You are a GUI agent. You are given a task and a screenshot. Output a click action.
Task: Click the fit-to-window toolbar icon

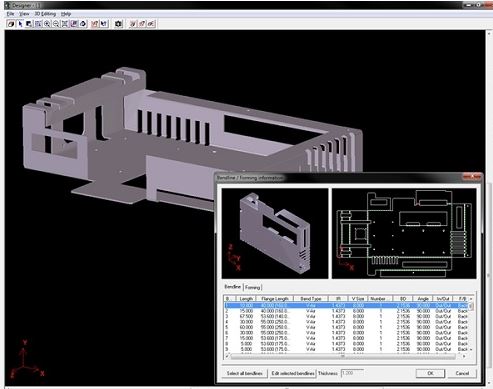(65, 24)
